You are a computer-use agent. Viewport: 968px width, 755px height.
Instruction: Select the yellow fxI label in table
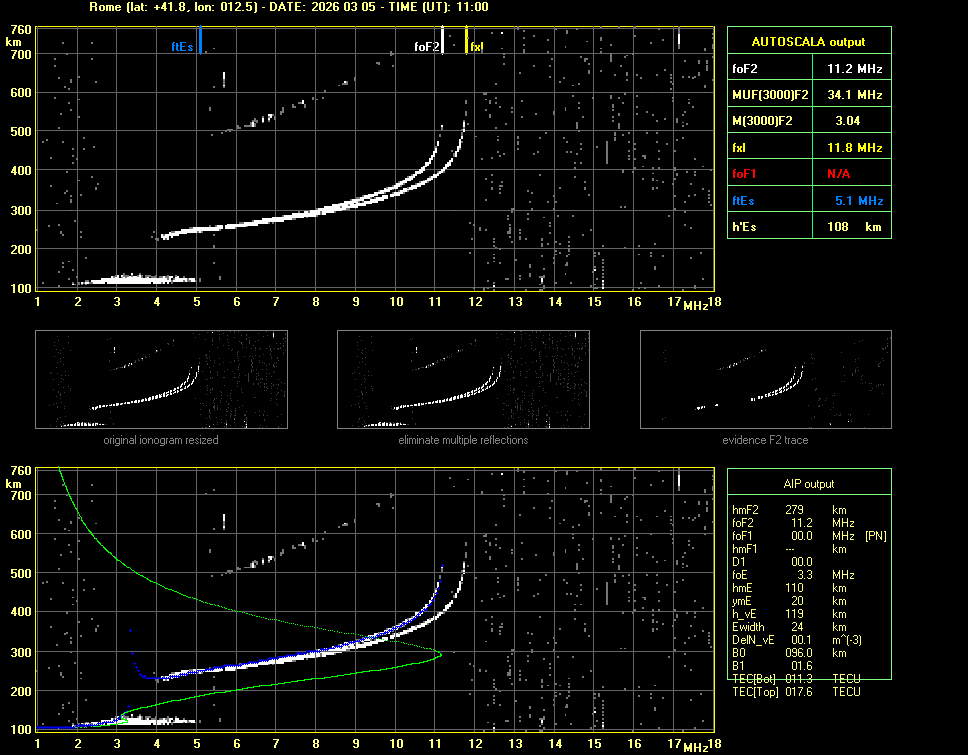coord(740,148)
